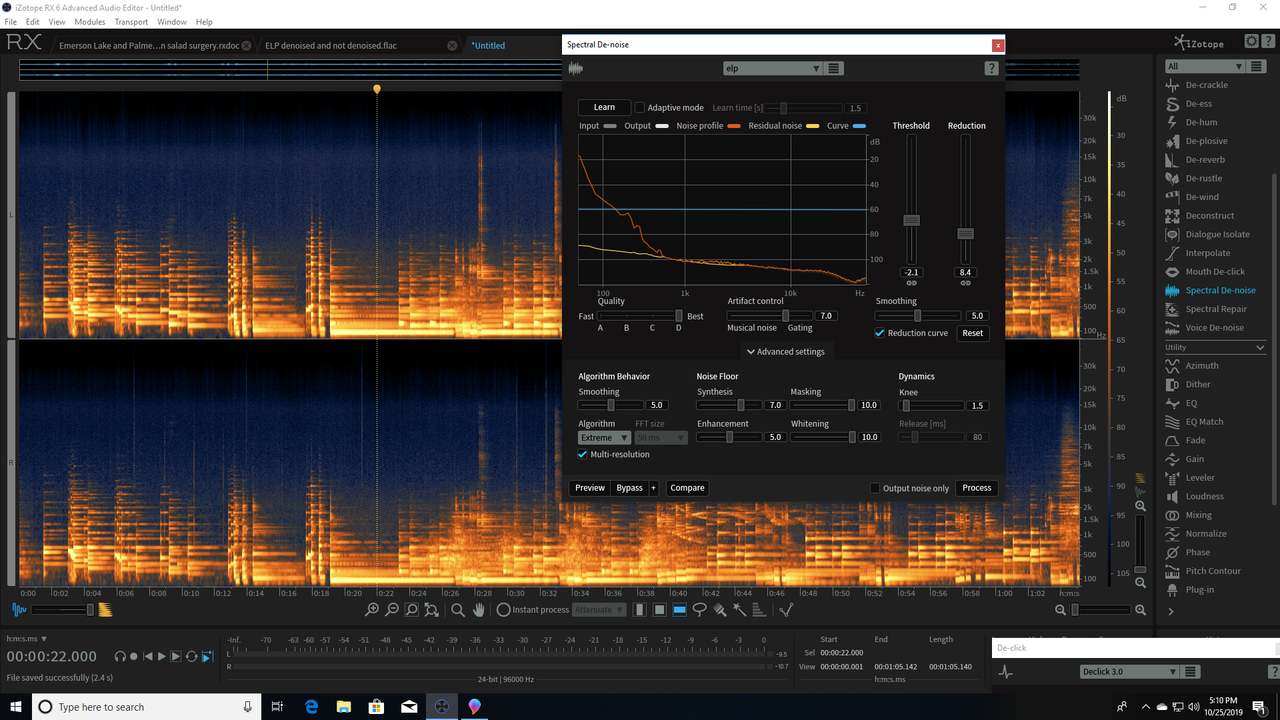Toggle loop playback in transport
Image resolution: width=1280 pixels, height=720 pixels.
pyautogui.click(x=191, y=656)
